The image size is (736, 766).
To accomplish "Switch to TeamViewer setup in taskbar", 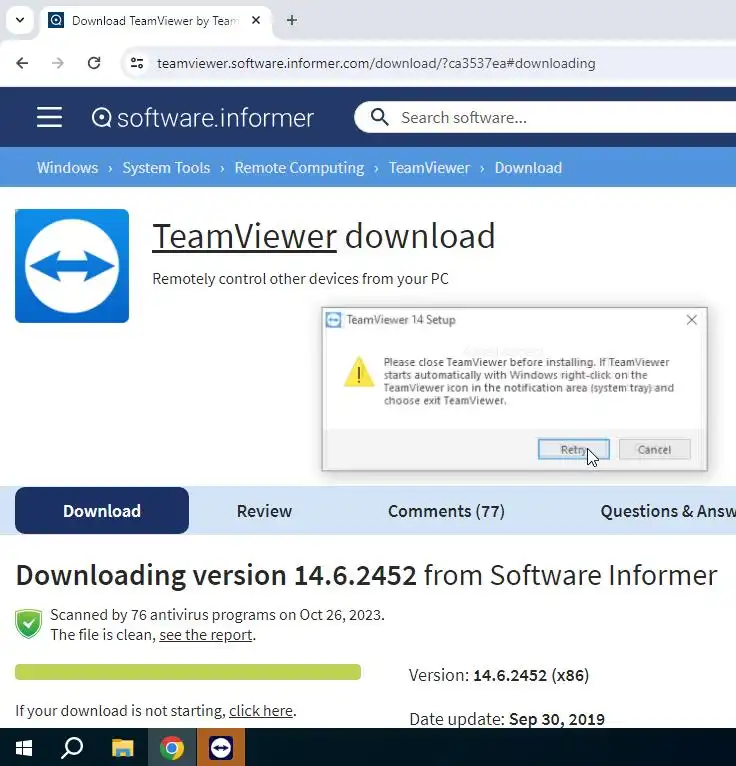I will (221, 747).
